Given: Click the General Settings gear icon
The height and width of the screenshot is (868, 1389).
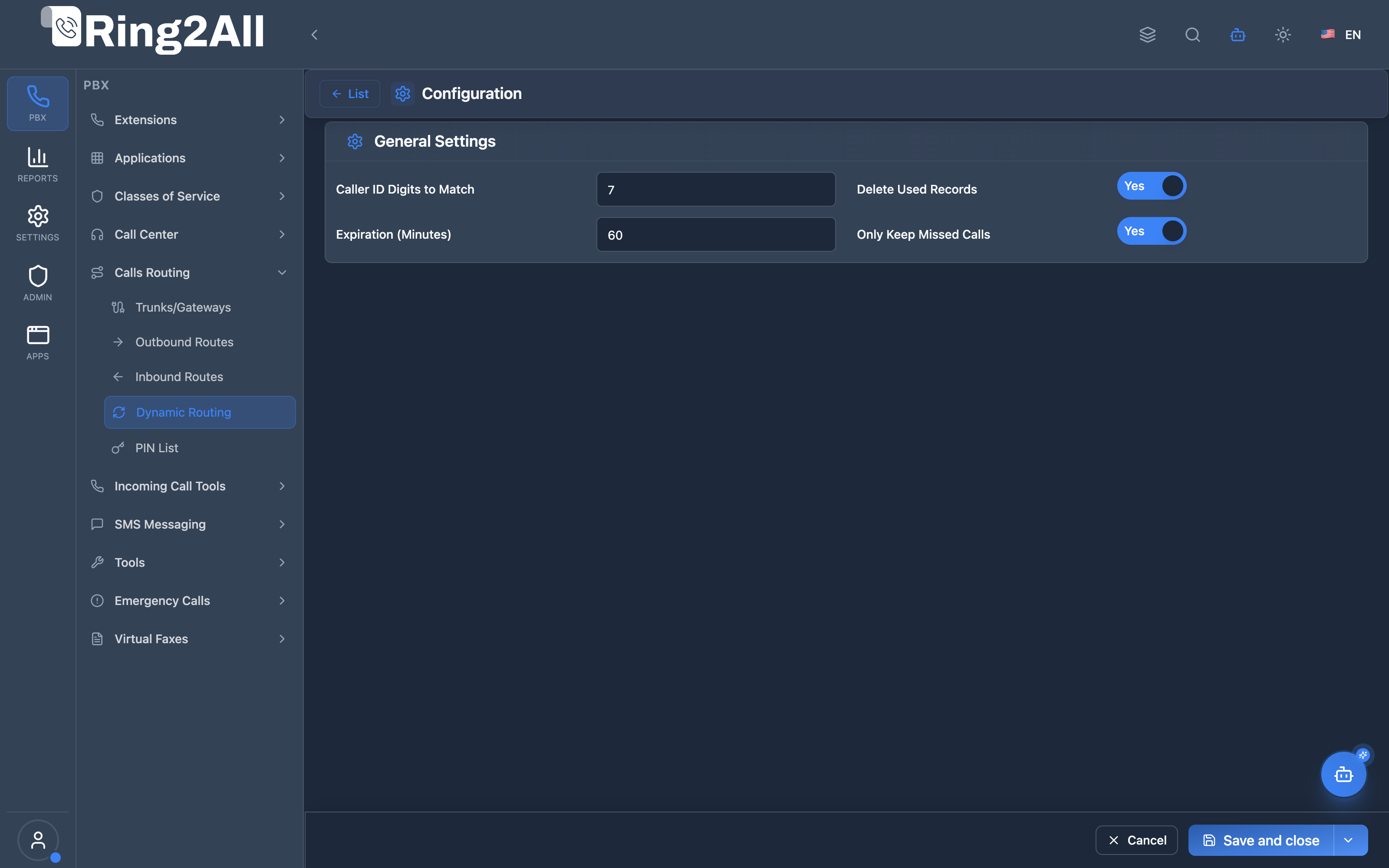Looking at the screenshot, I should (x=355, y=141).
